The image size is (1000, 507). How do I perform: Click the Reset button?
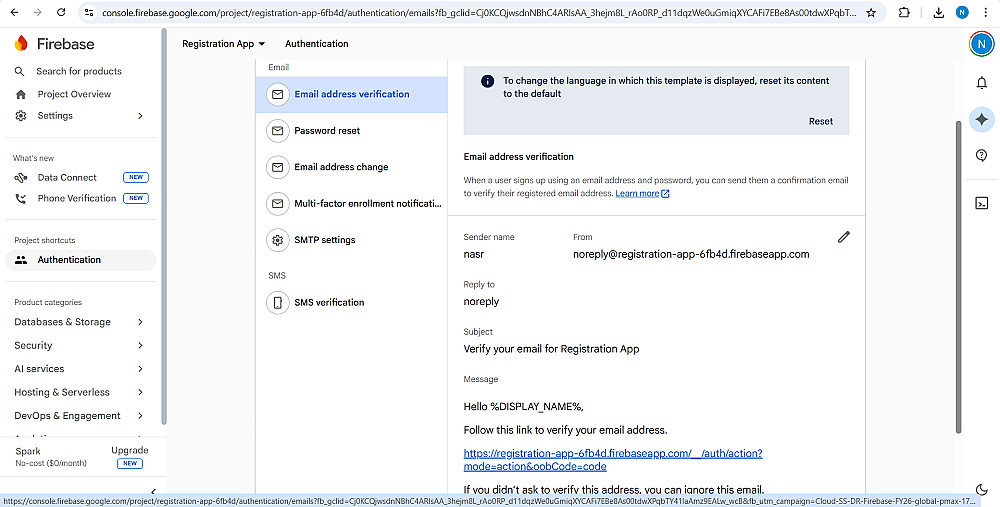pyautogui.click(x=821, y=121)
